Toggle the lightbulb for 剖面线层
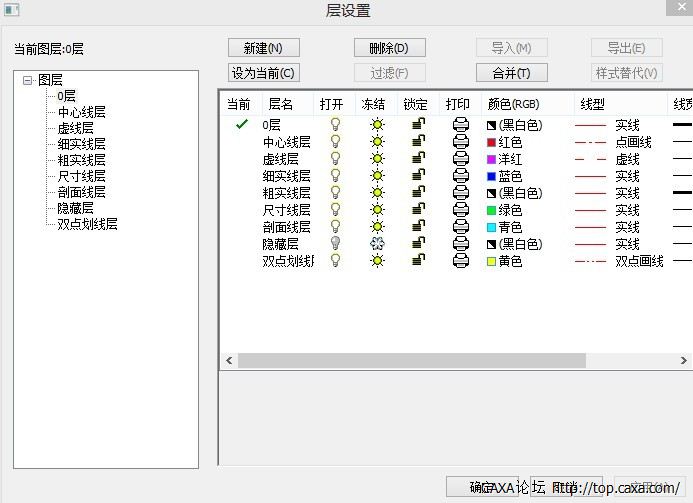Image resolution: width=693 pixels, height=503 pixels. 336,227
